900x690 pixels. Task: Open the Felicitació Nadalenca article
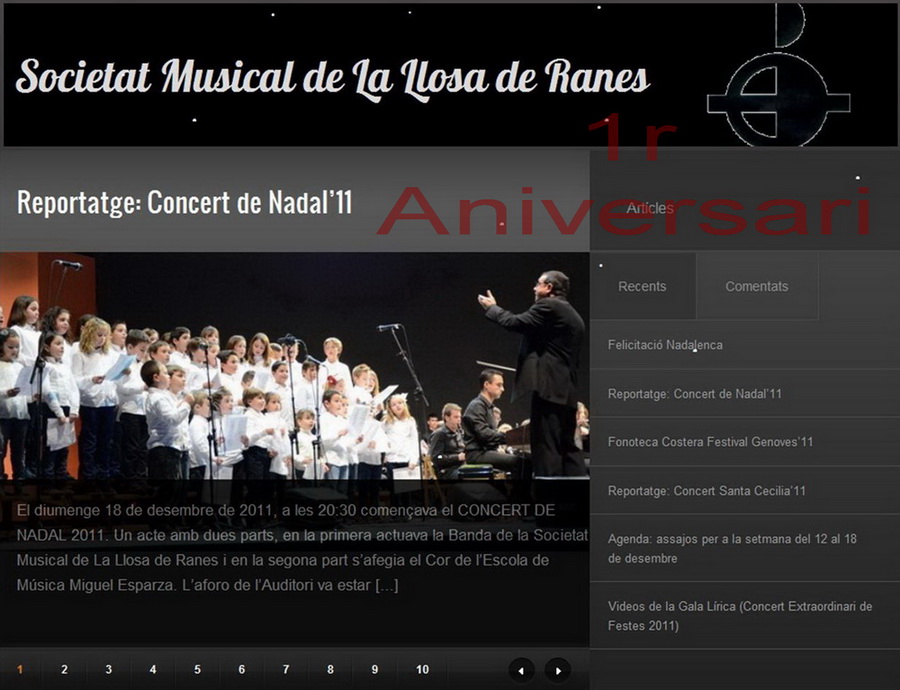[665, 345]
